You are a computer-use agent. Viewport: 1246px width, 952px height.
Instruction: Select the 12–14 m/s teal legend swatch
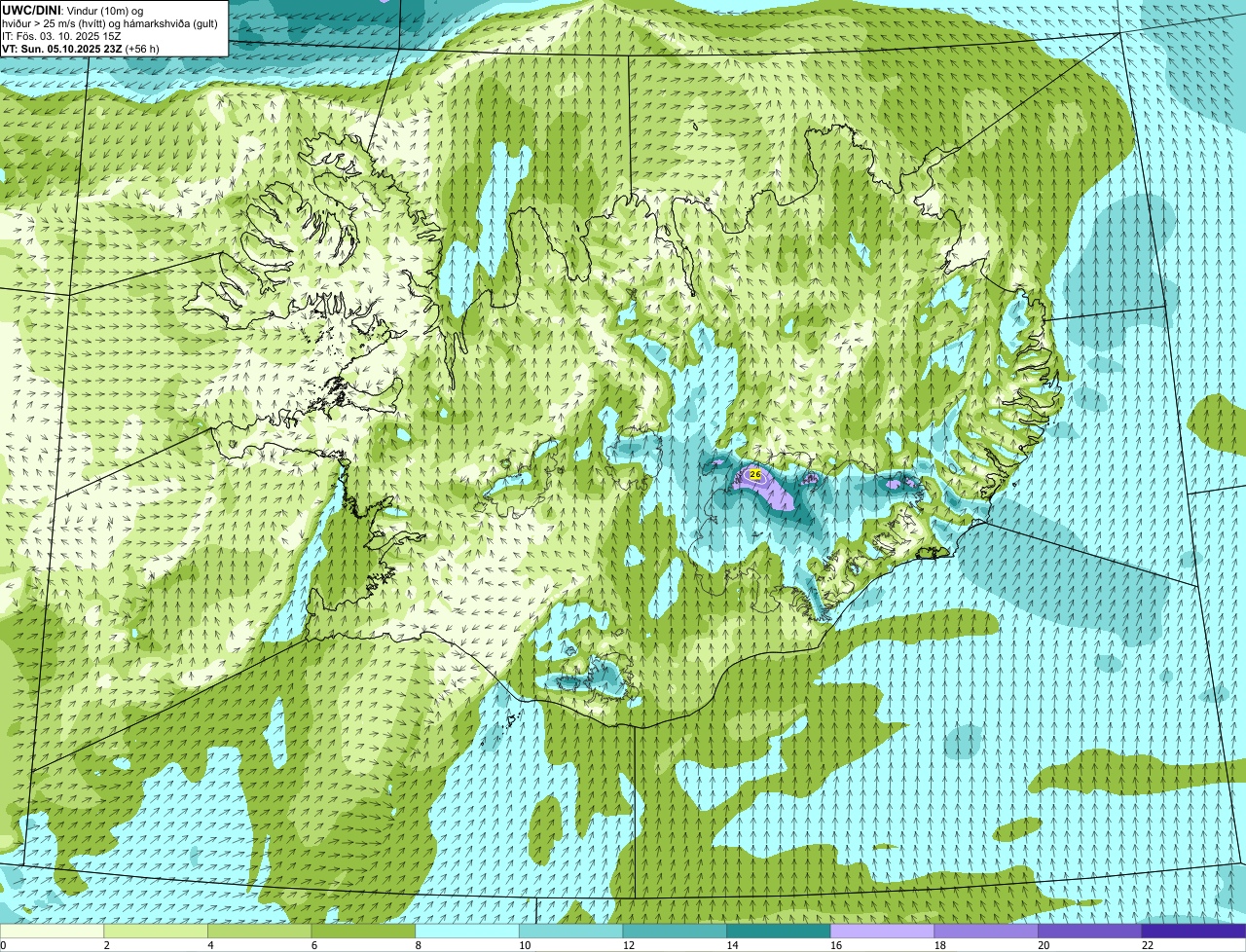click(x=675, y=931)
